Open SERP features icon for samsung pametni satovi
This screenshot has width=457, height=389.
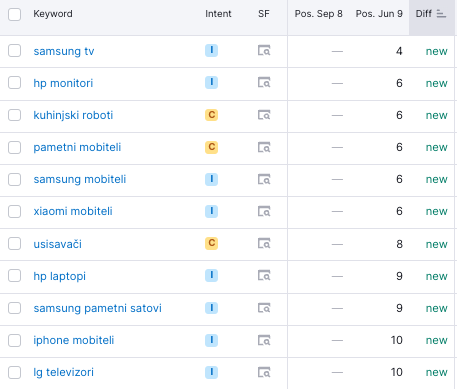[x=264, y=308]
